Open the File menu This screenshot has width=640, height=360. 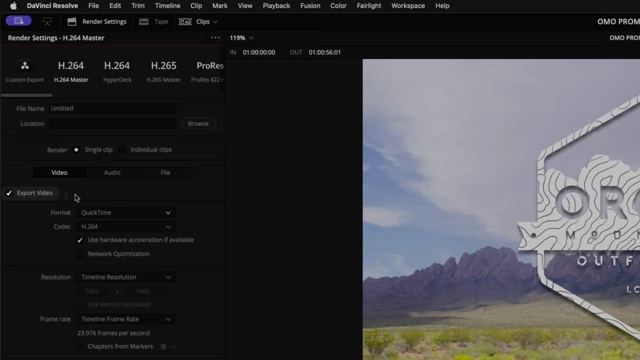point(93,6)
